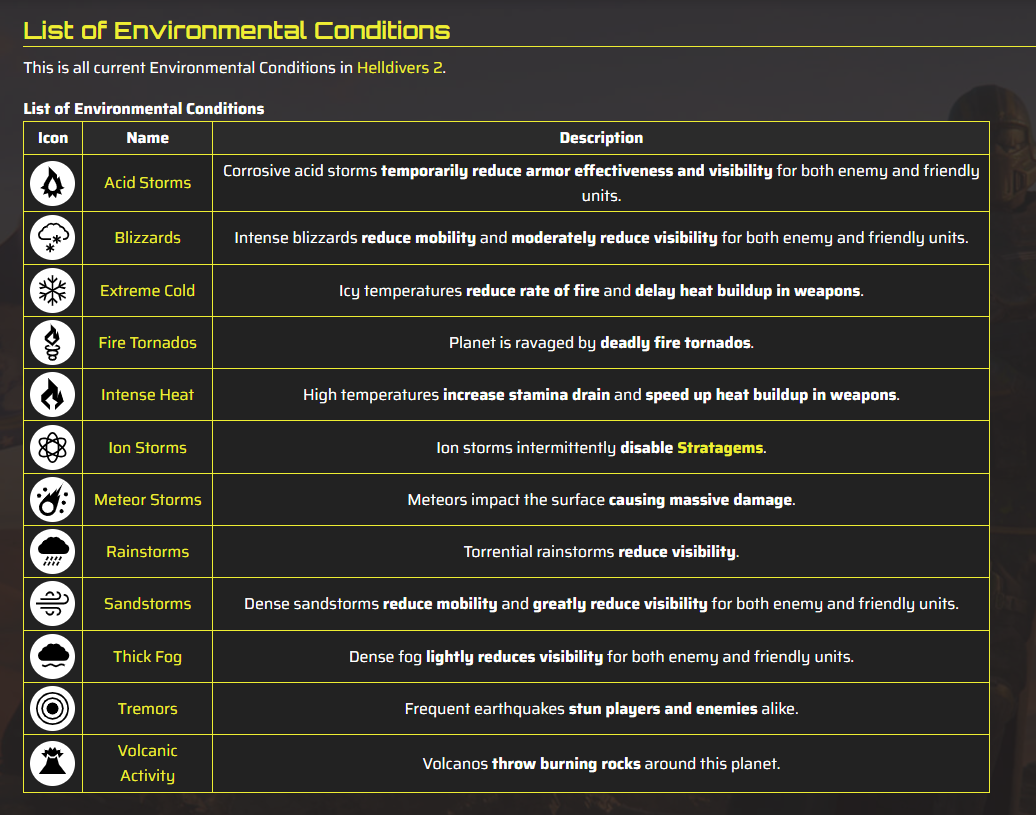Click the Thick Fog cloud icon
Screen dimensions: 1036x815
(52, 656)
